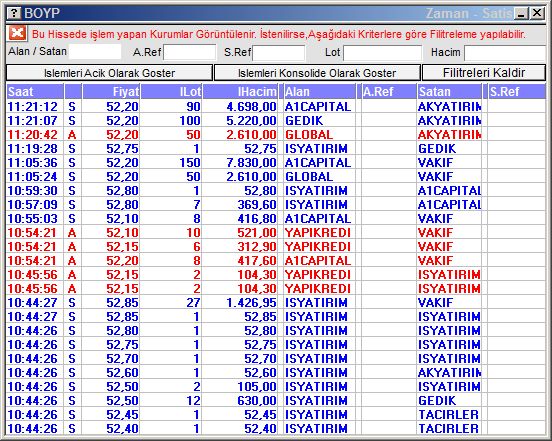Select the row with time 11:21:12
Image resolution: width=552 pixels, height=441 pixels.
coord(276,106)
